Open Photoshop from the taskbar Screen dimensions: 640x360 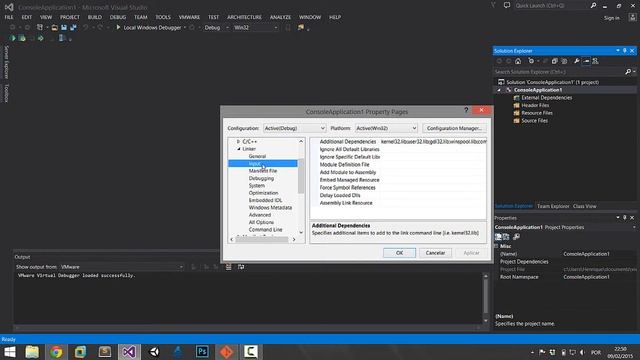[202, 352]
